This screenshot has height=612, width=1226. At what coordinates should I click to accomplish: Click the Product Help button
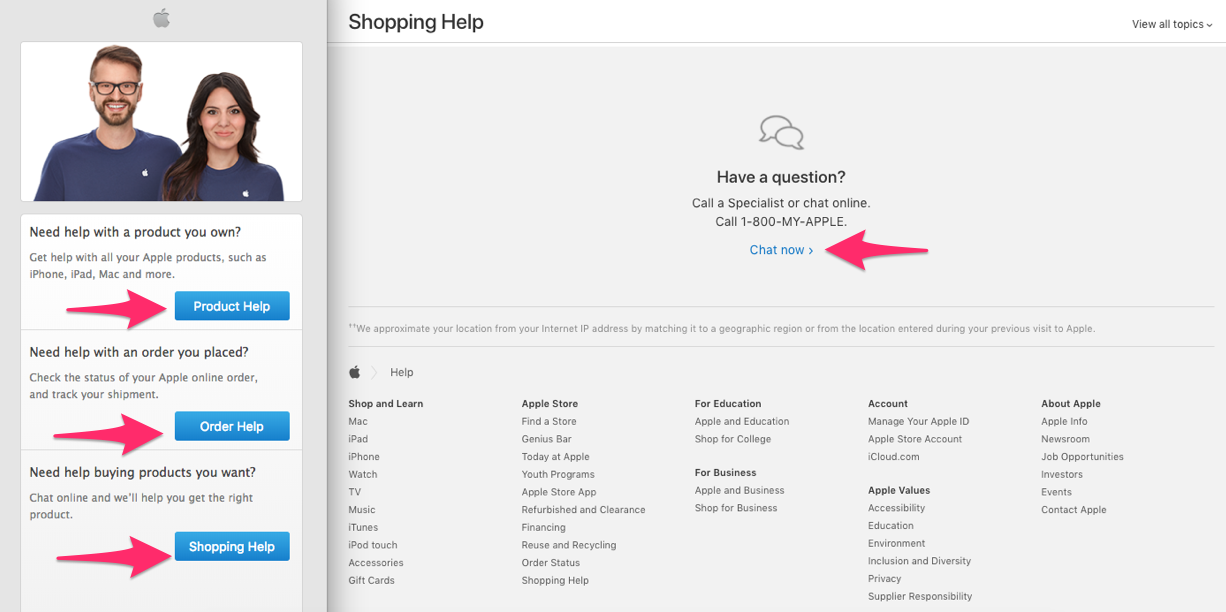pos(232,306)
